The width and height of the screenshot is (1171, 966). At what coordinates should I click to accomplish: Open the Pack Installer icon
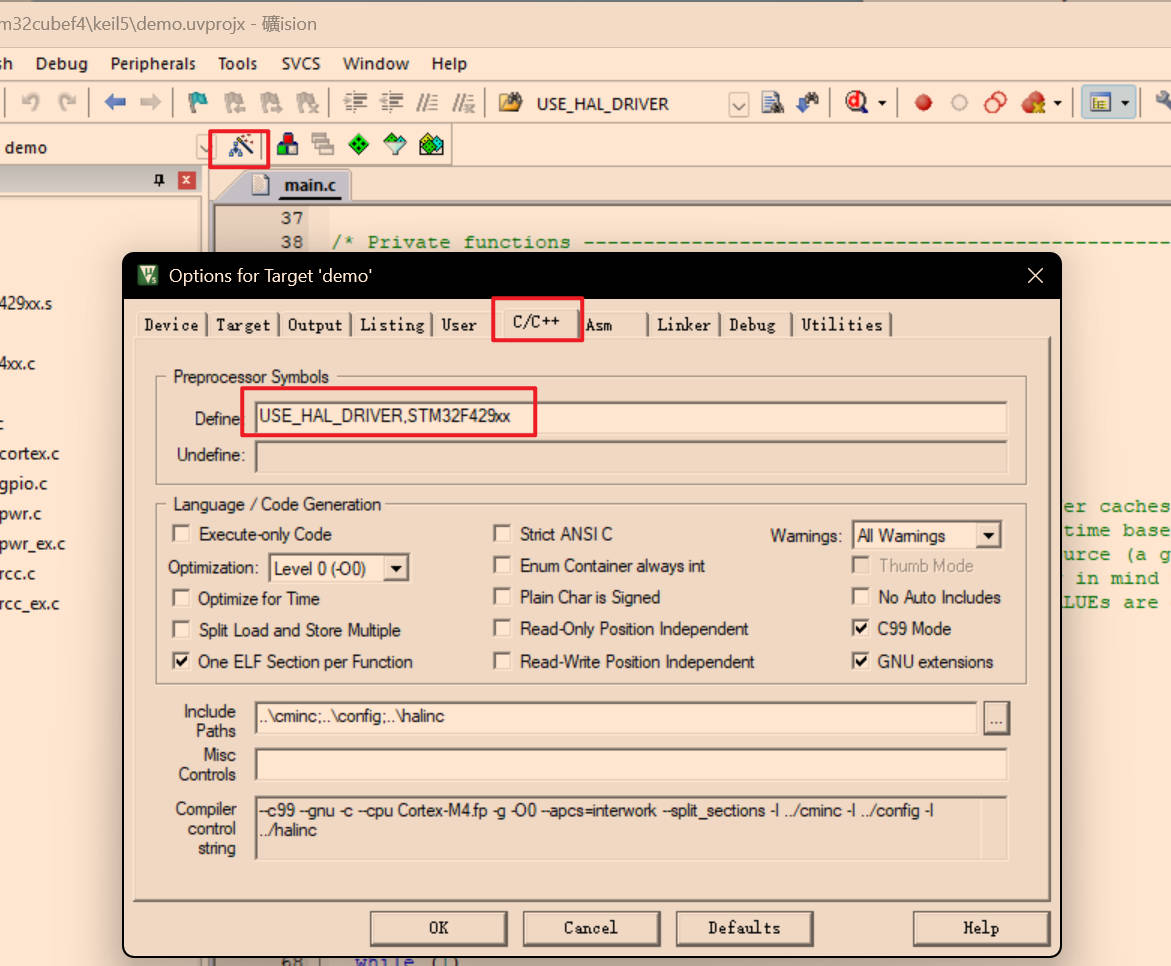pyautogui.click(x=431, y=145)
